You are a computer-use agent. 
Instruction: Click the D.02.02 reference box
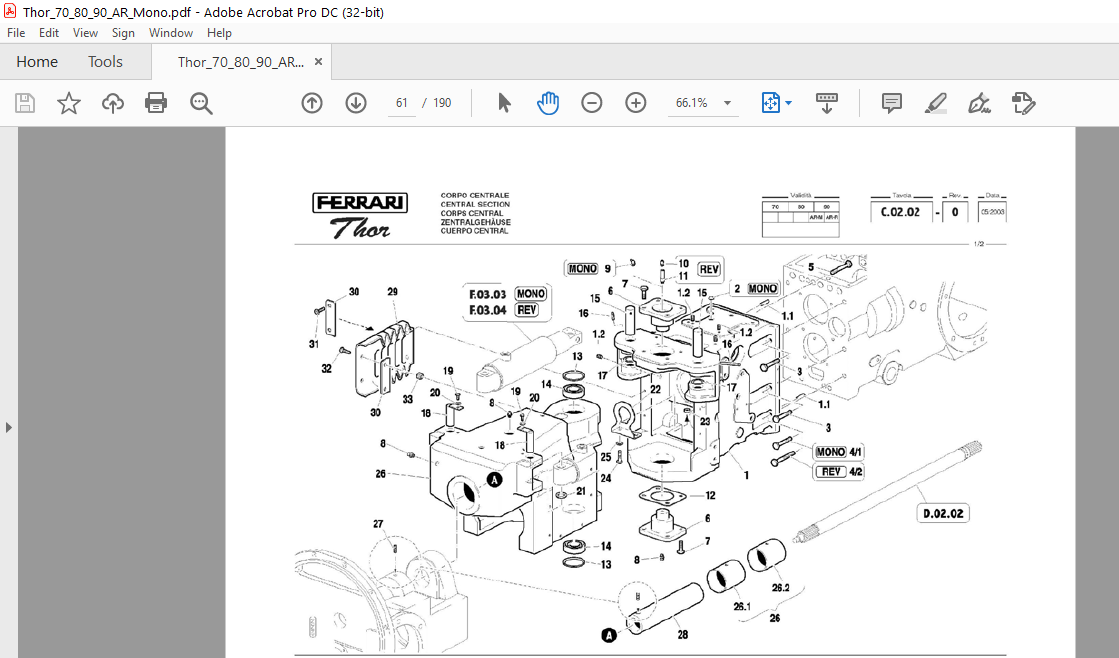click(943, 513)
